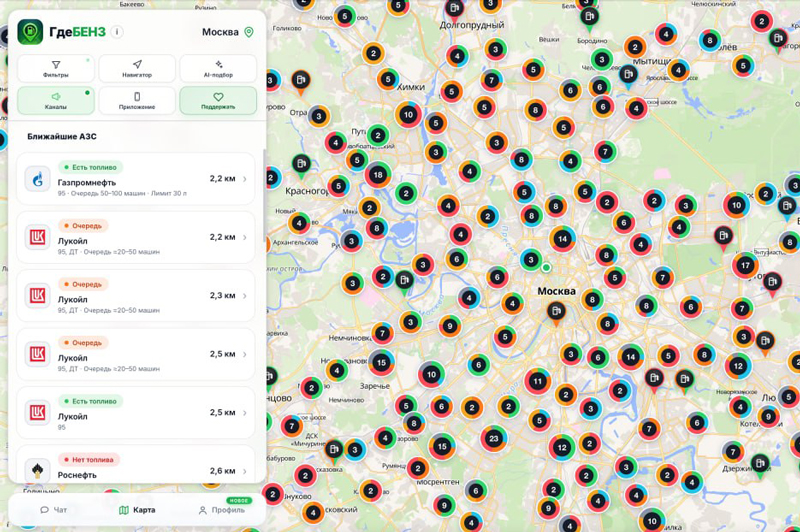Expand chevron on Лукойл 2,2 км row
This screenshot has width=800, height=532.
point(245,237)
